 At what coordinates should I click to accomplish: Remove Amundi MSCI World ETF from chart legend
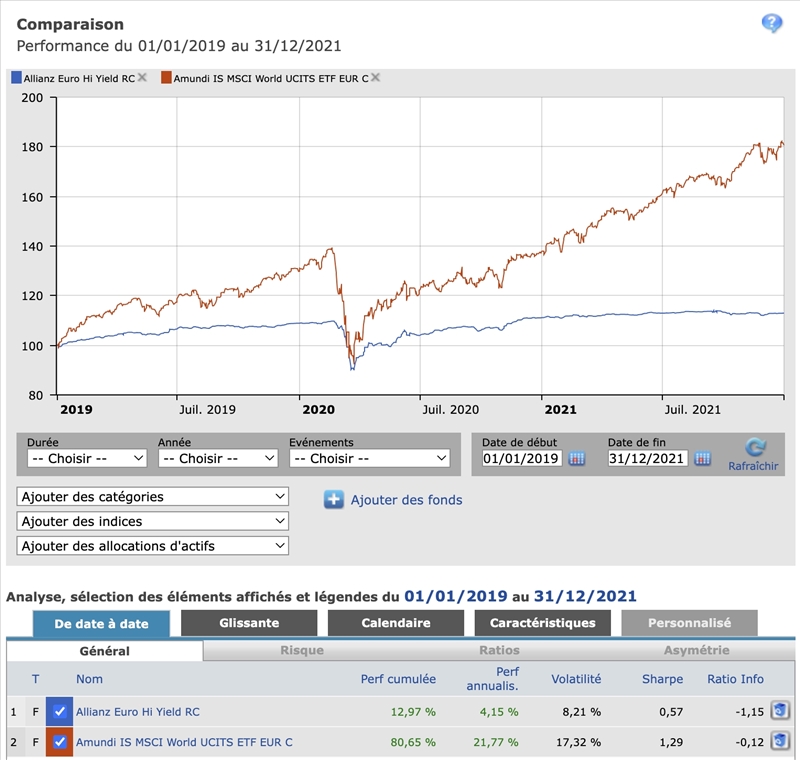(375, 77)
